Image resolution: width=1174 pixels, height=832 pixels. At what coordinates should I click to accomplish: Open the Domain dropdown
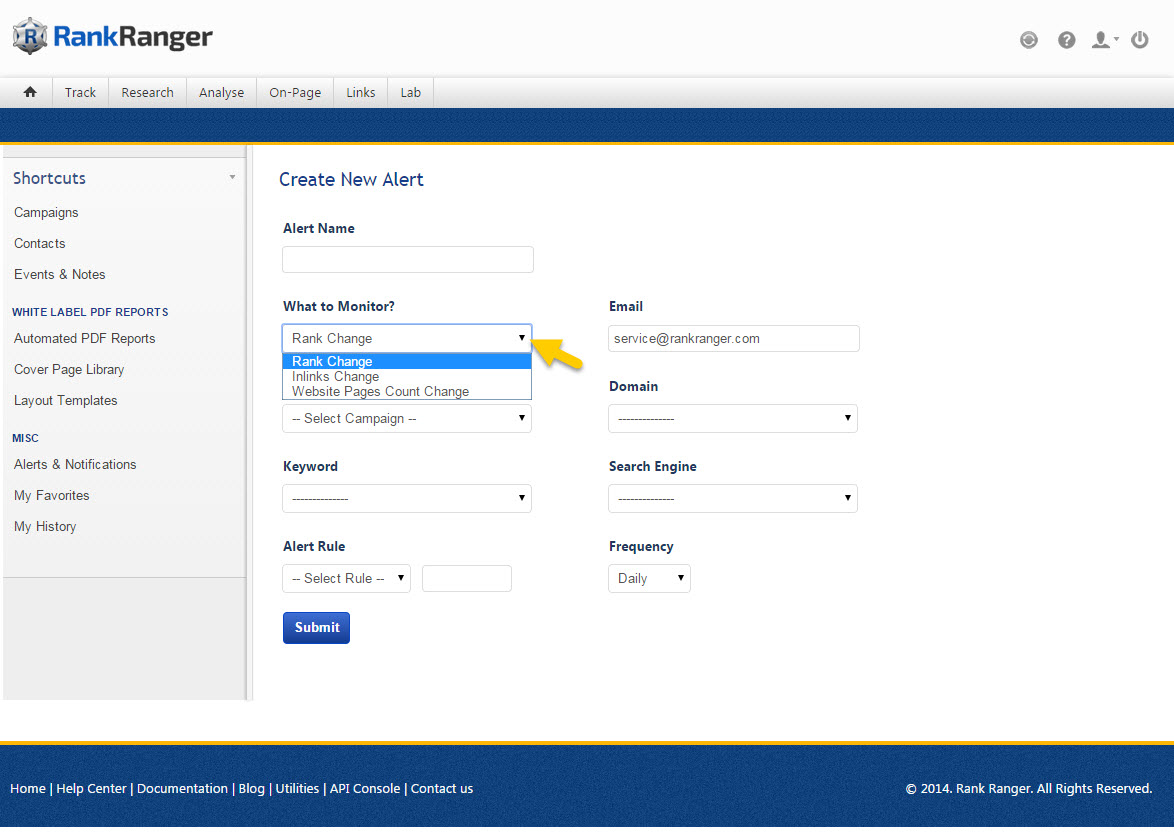[733, 419]
